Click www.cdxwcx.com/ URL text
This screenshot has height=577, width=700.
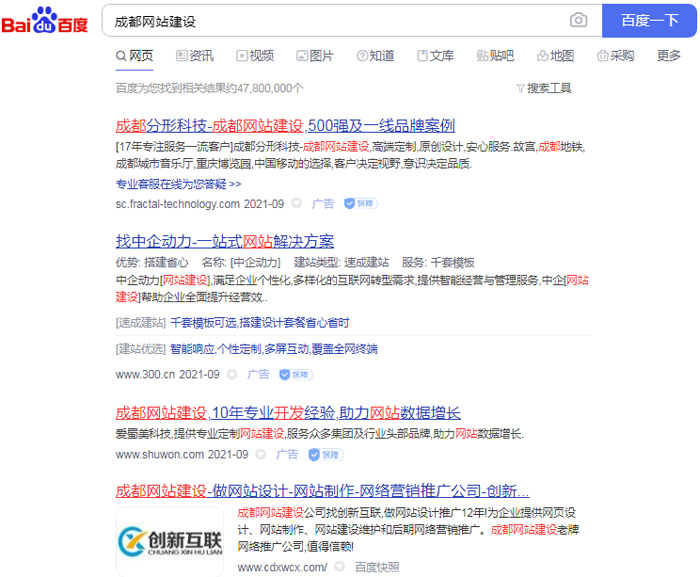(x=282, y=568)
